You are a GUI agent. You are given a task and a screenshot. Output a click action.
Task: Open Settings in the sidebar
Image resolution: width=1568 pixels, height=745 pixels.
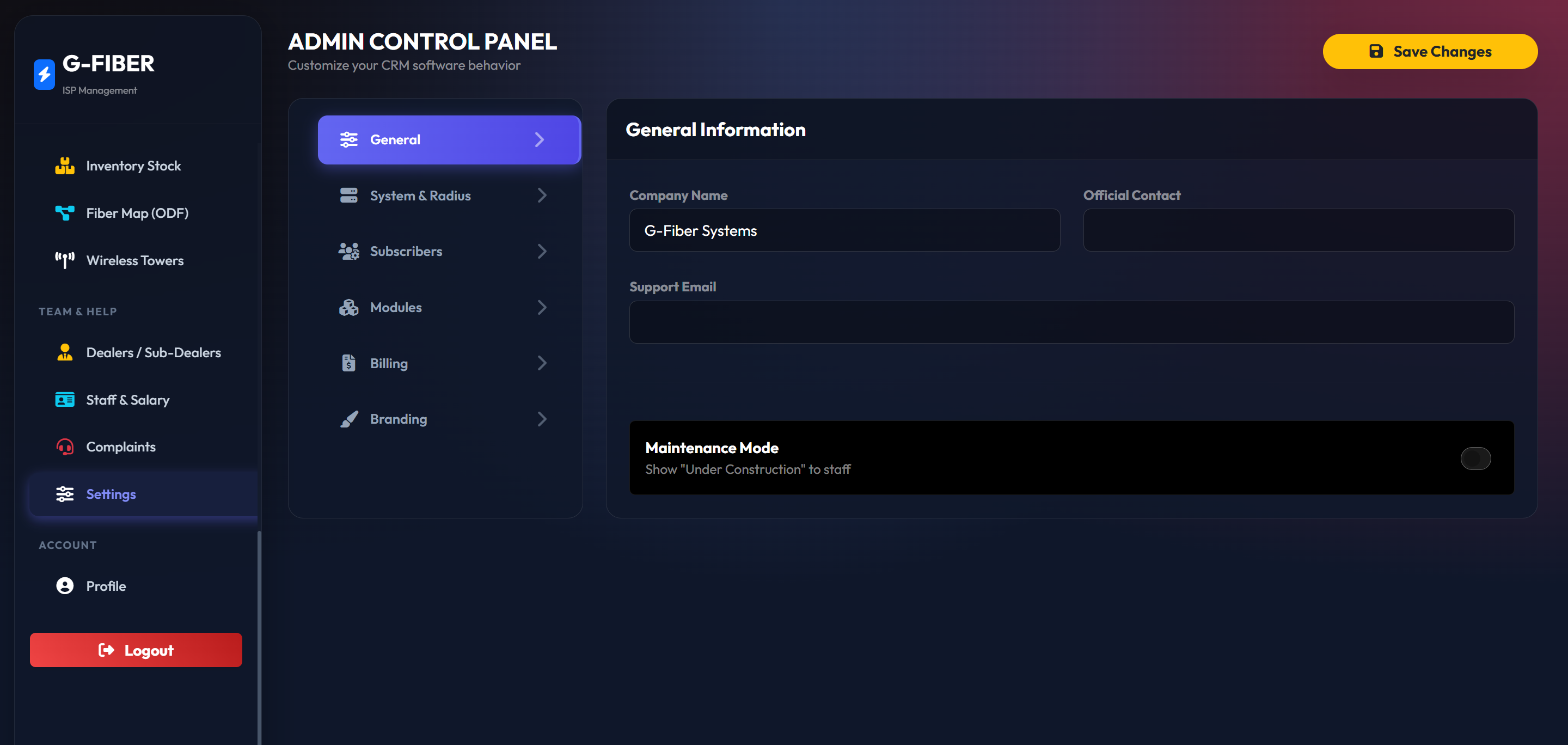coord(111,494)
